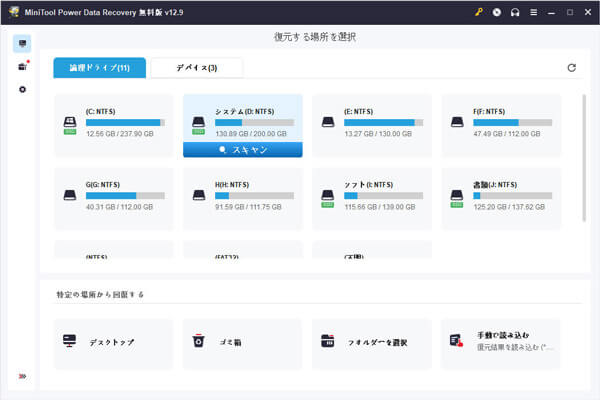This screenshot has width=600, height=400.
Task: Select the 書類(J: NTFS) drive icon
Action: [457, 199]
